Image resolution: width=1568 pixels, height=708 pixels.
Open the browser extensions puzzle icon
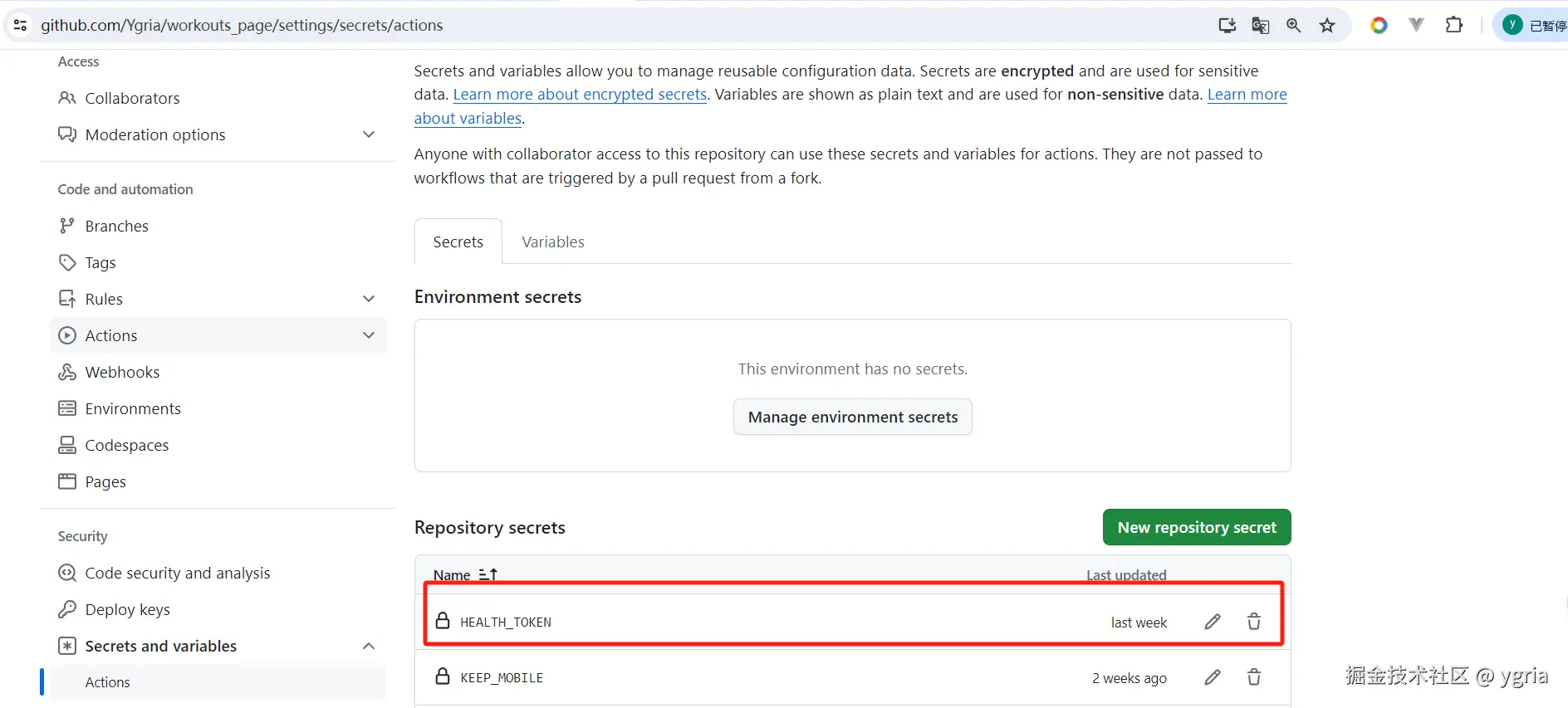(1453, 25)
